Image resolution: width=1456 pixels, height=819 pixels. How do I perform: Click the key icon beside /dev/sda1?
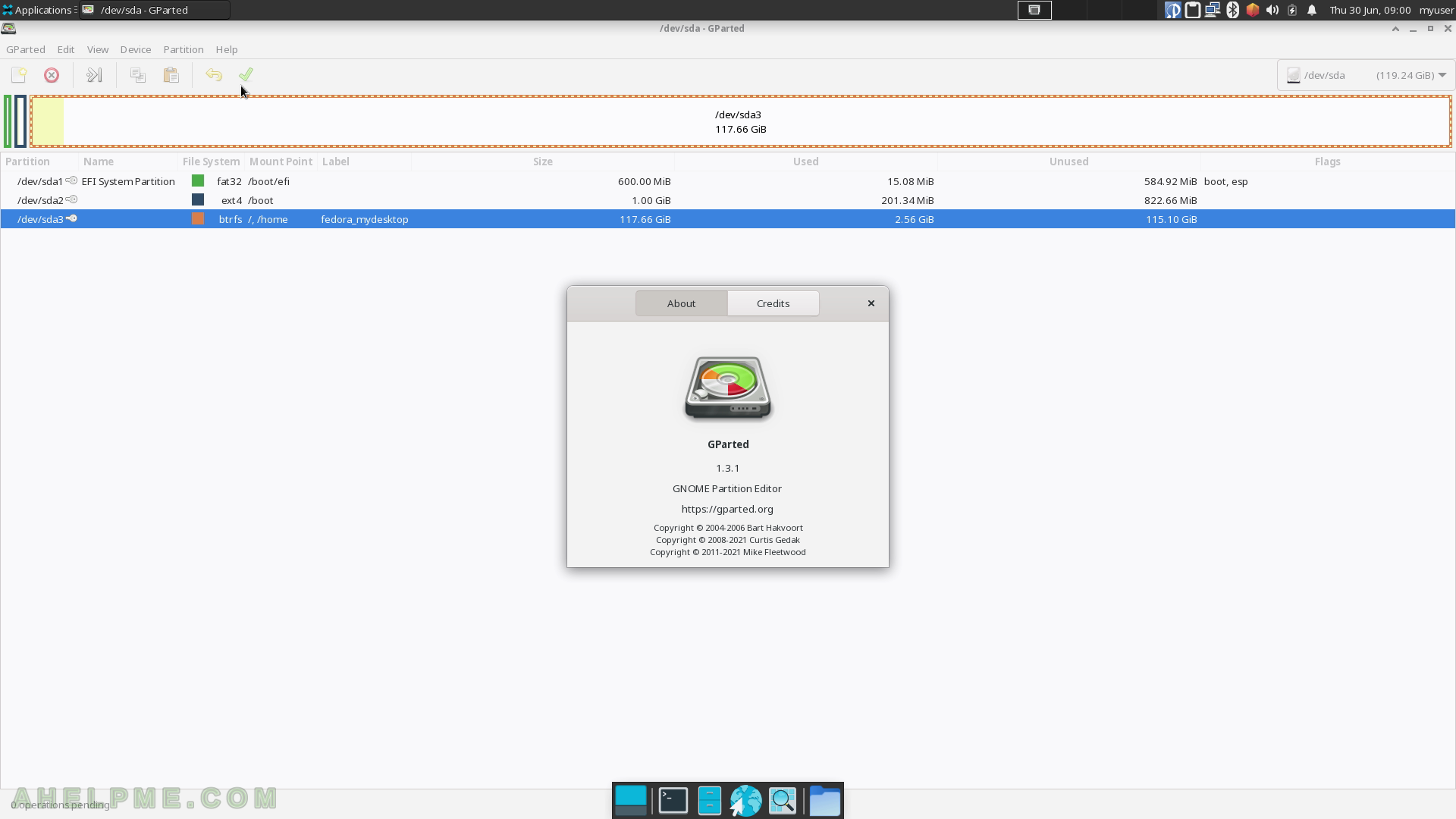pos(71,180)
